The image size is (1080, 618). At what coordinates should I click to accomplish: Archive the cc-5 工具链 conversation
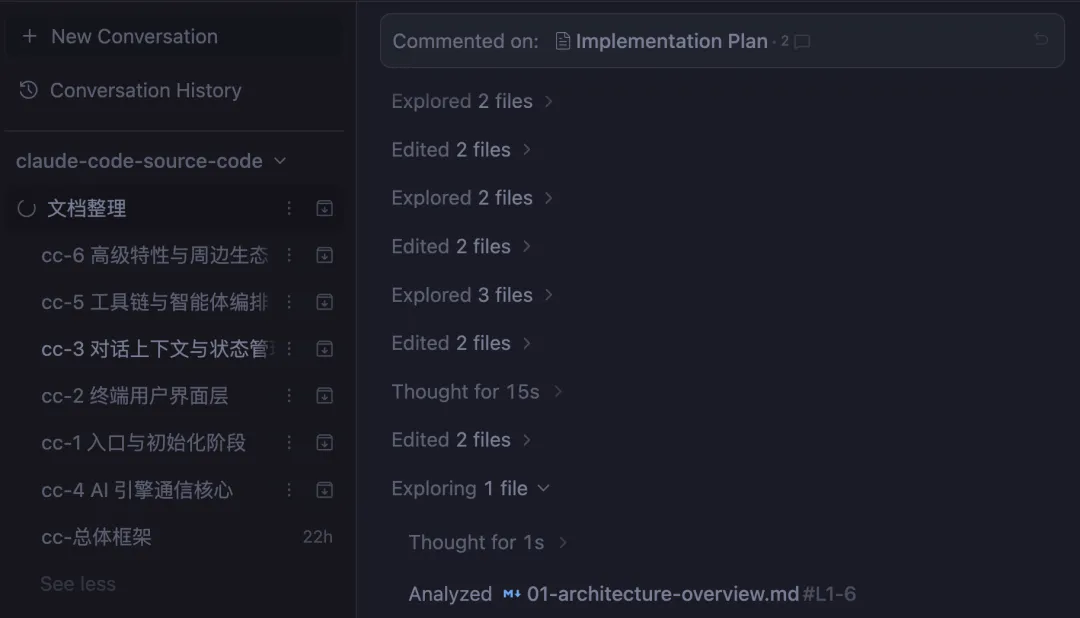point(324,302)
